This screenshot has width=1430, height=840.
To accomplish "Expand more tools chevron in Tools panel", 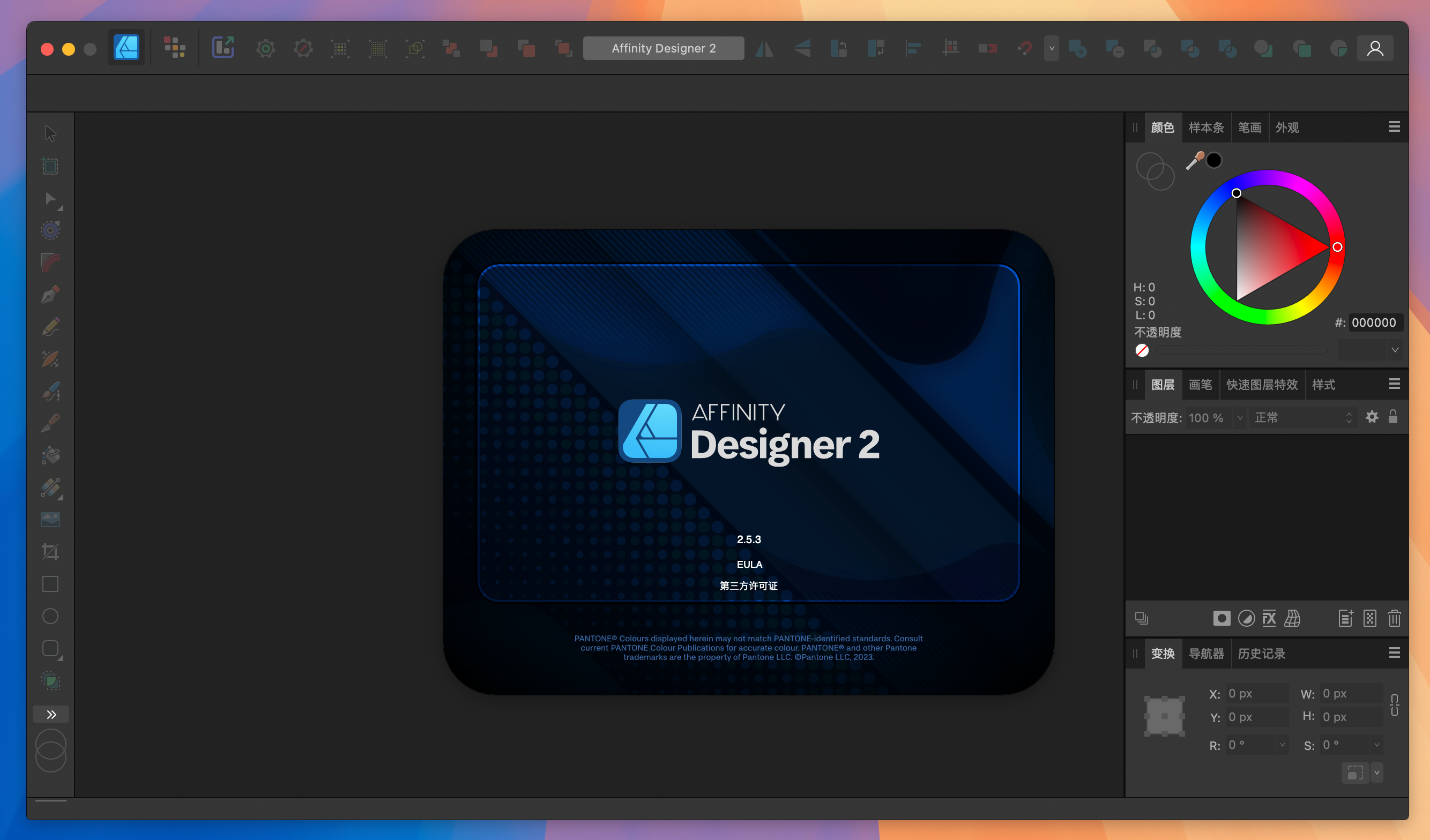I will pos(51,715).
